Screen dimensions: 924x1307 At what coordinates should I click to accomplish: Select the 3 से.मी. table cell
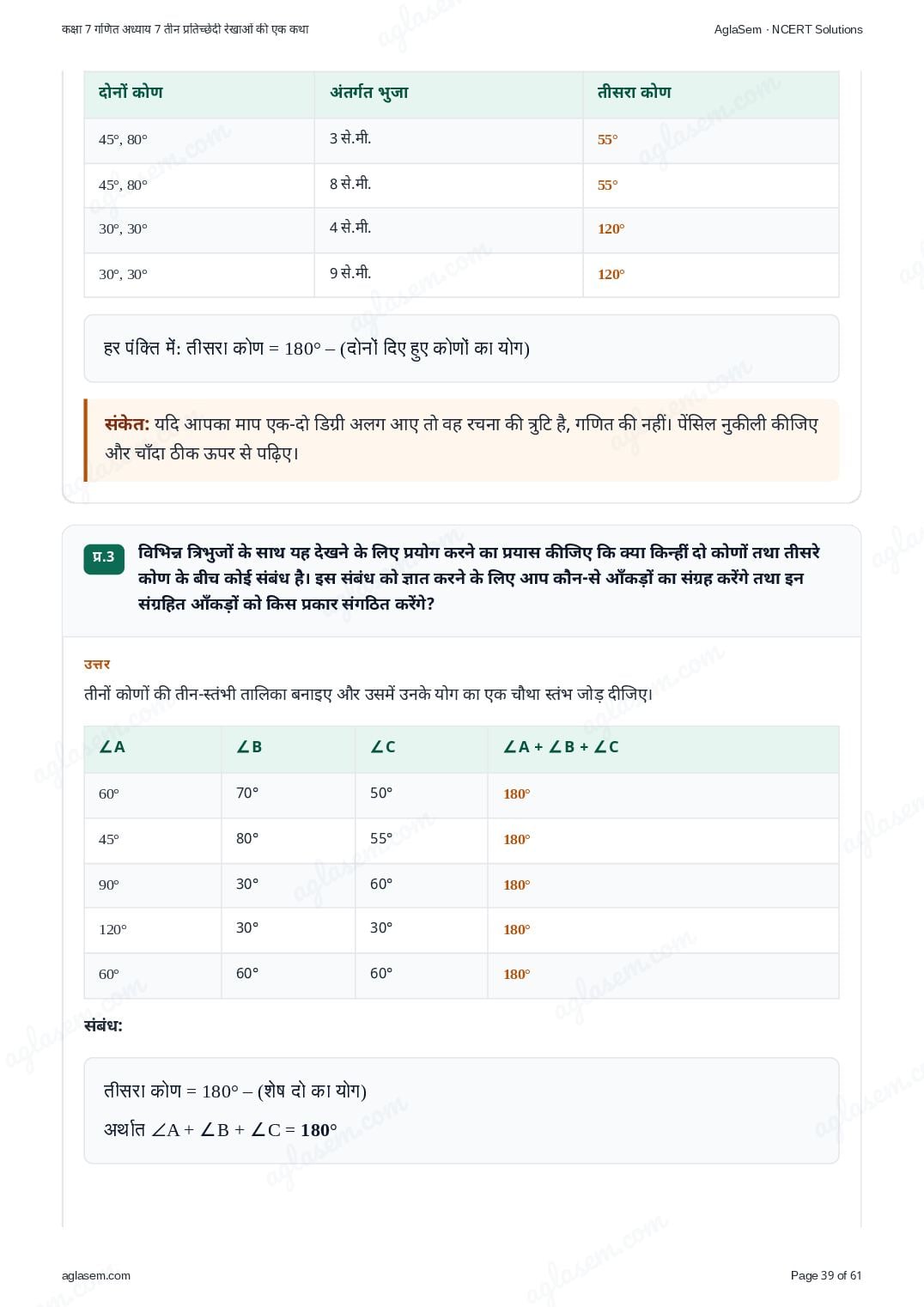tap(448, 140)
